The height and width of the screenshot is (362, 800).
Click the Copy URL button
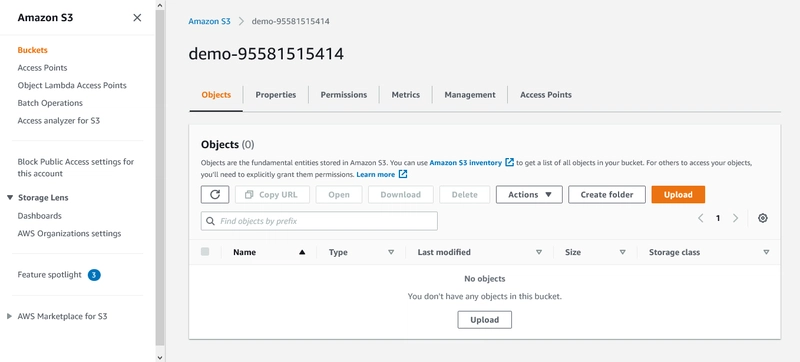tap(272, 195)
